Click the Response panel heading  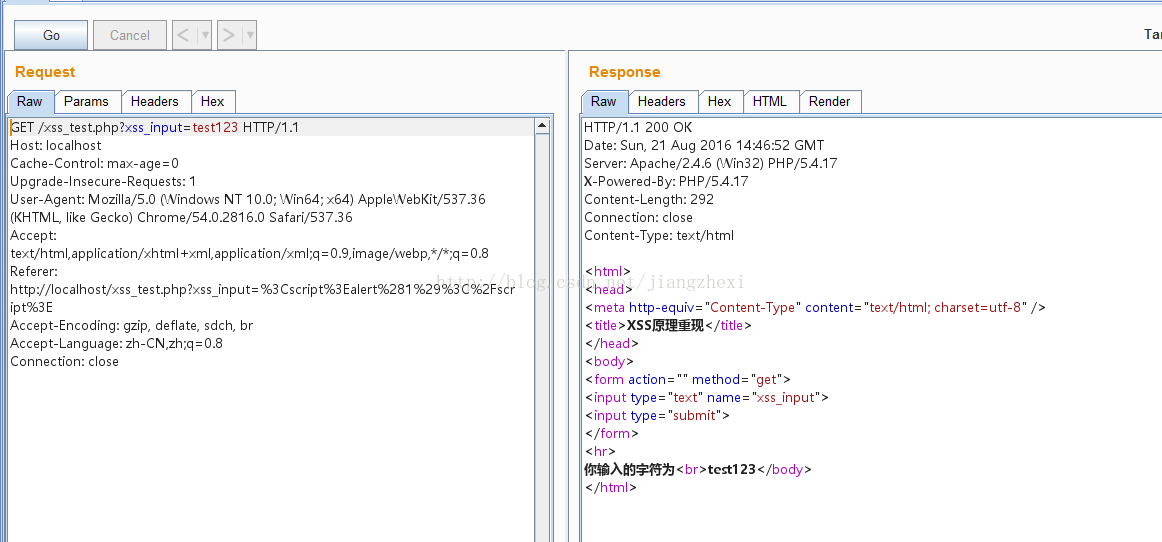click(x=624, y=72)
